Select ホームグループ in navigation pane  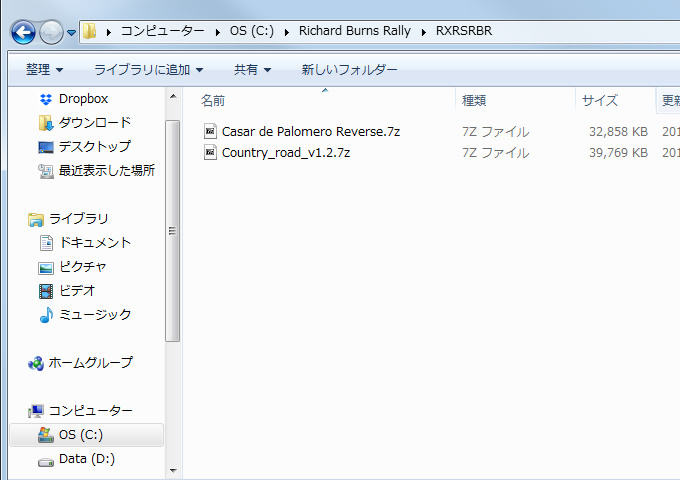click(x=91, y=362)
